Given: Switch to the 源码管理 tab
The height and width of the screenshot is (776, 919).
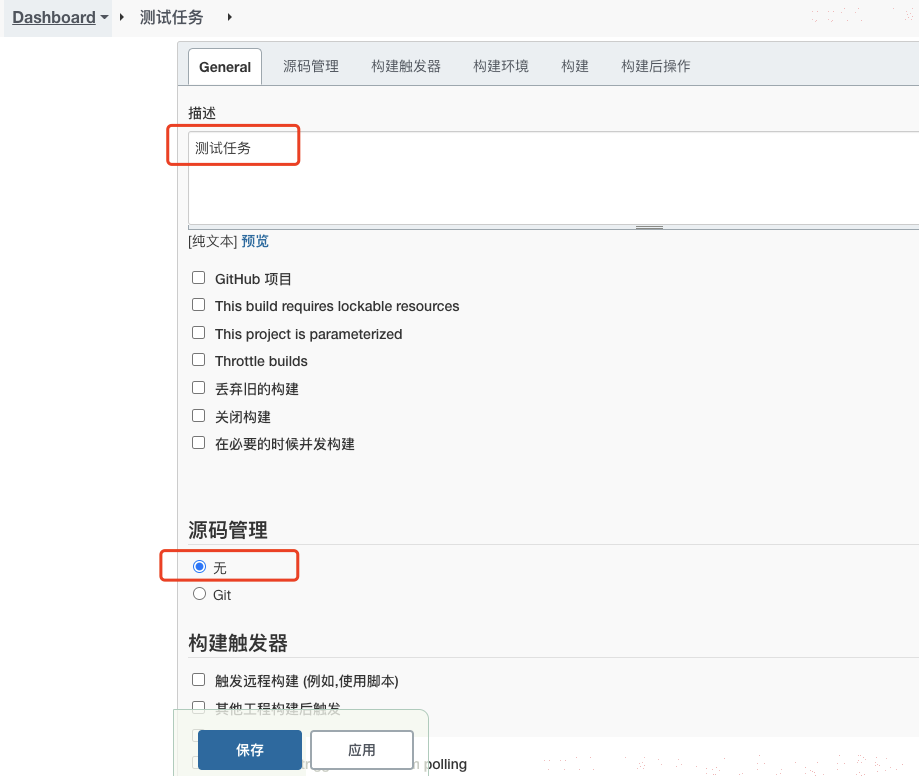Looking at the screenshot, I should pyautogui.click(x=311, y=66).
